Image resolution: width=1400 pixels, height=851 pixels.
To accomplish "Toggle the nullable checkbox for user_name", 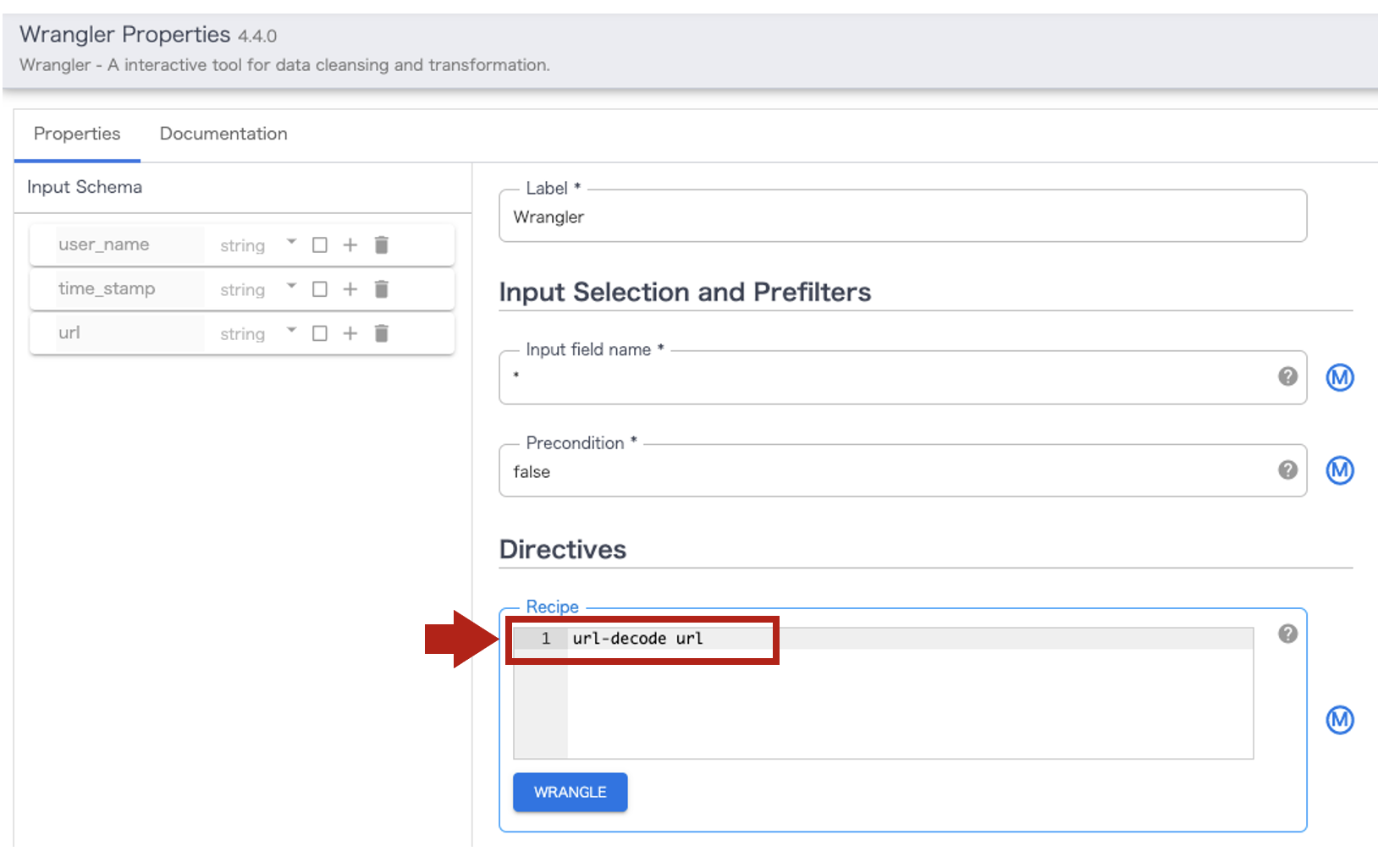I will click(x=320, y=245).
